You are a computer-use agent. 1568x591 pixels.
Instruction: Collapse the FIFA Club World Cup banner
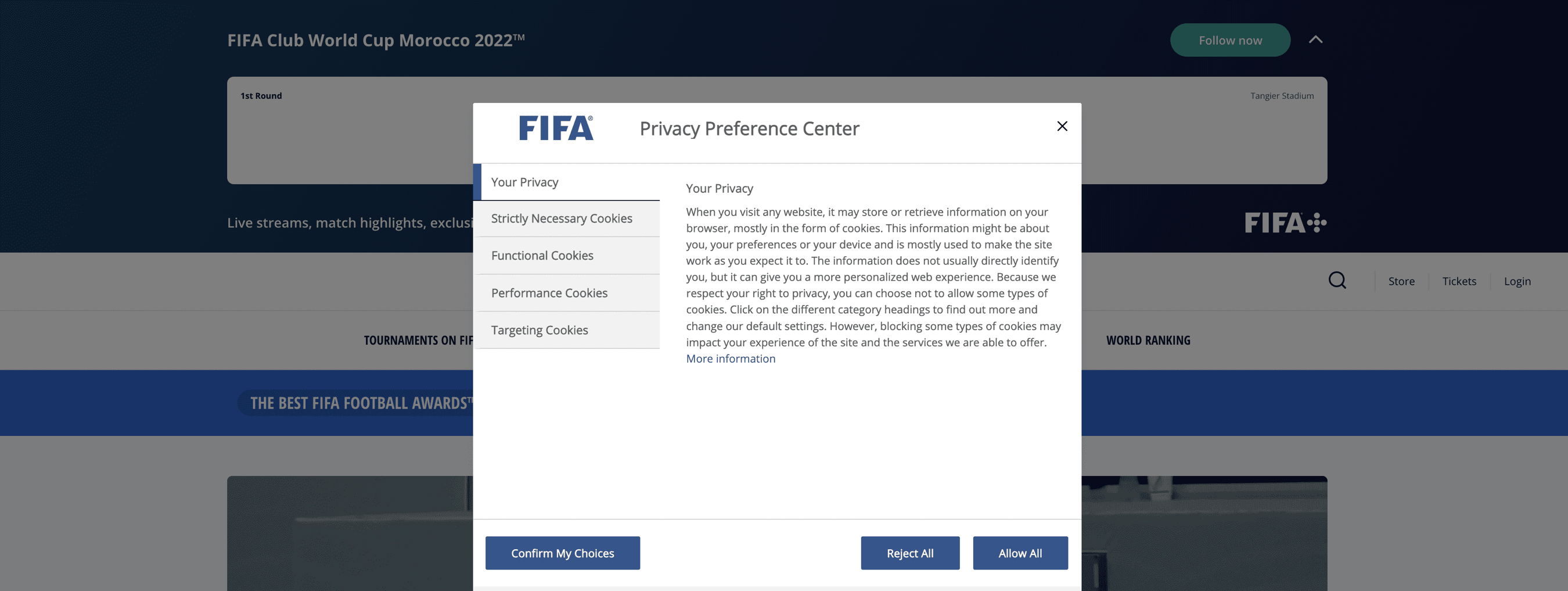[1316, 40]
